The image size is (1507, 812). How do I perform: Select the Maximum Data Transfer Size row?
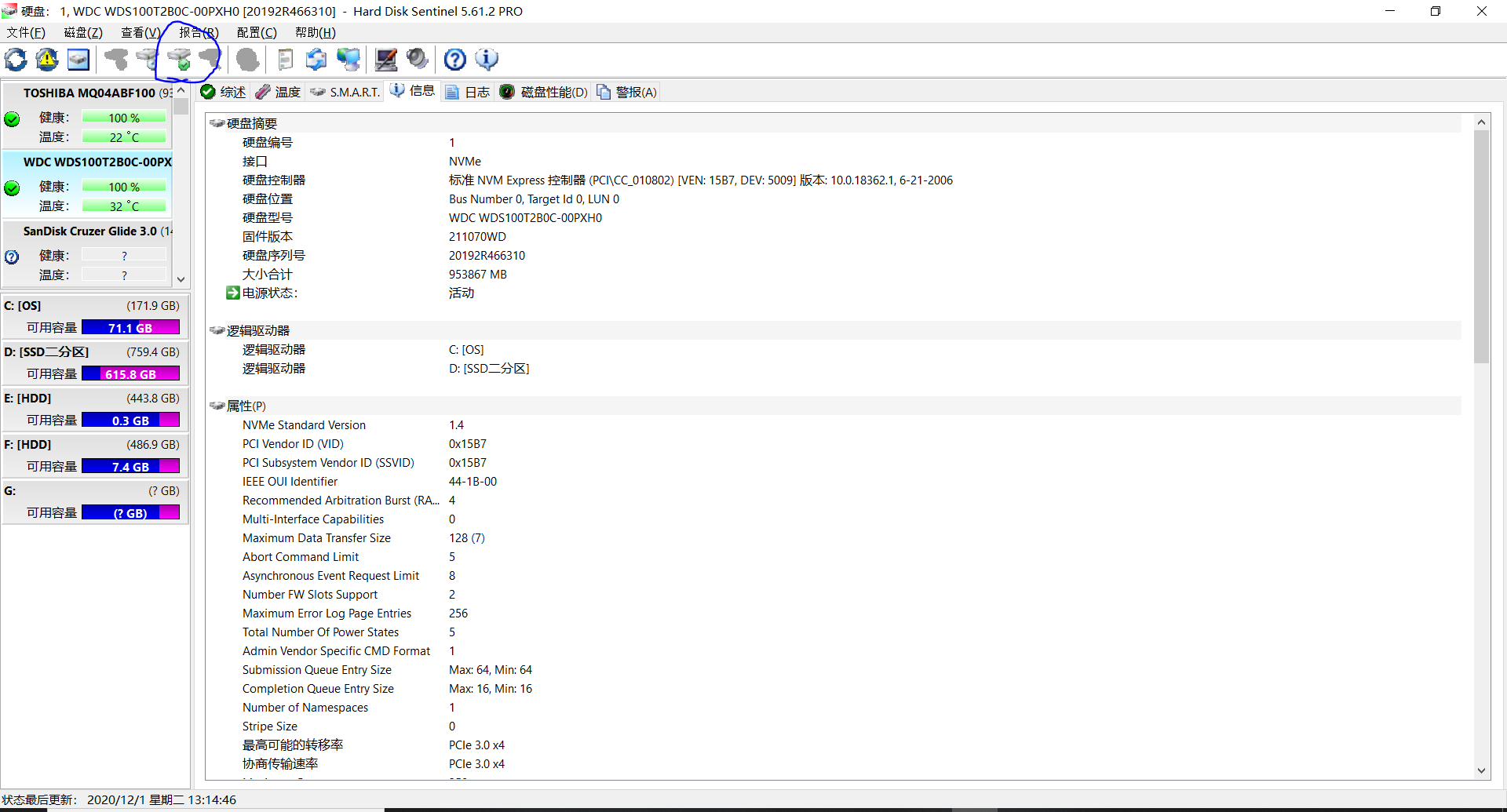(x=834, y=538)
